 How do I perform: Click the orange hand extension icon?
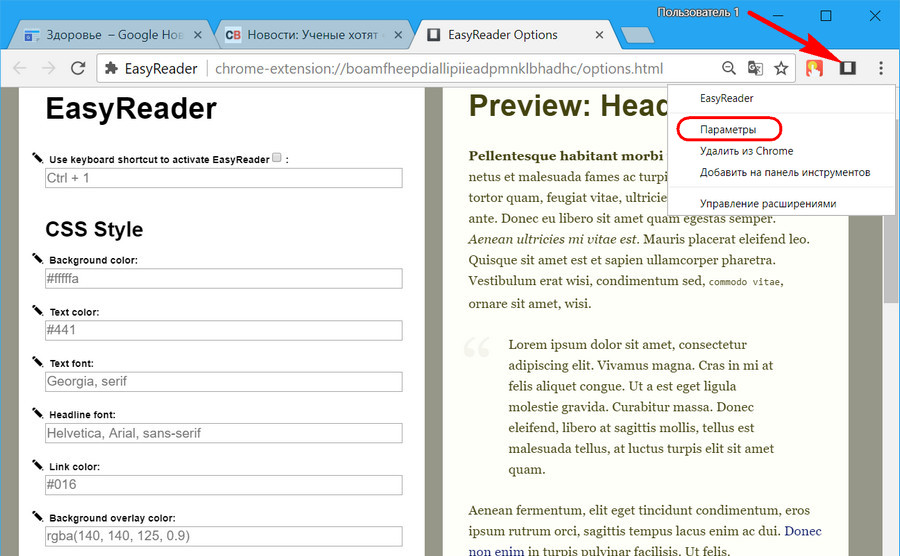coord(814,68)
